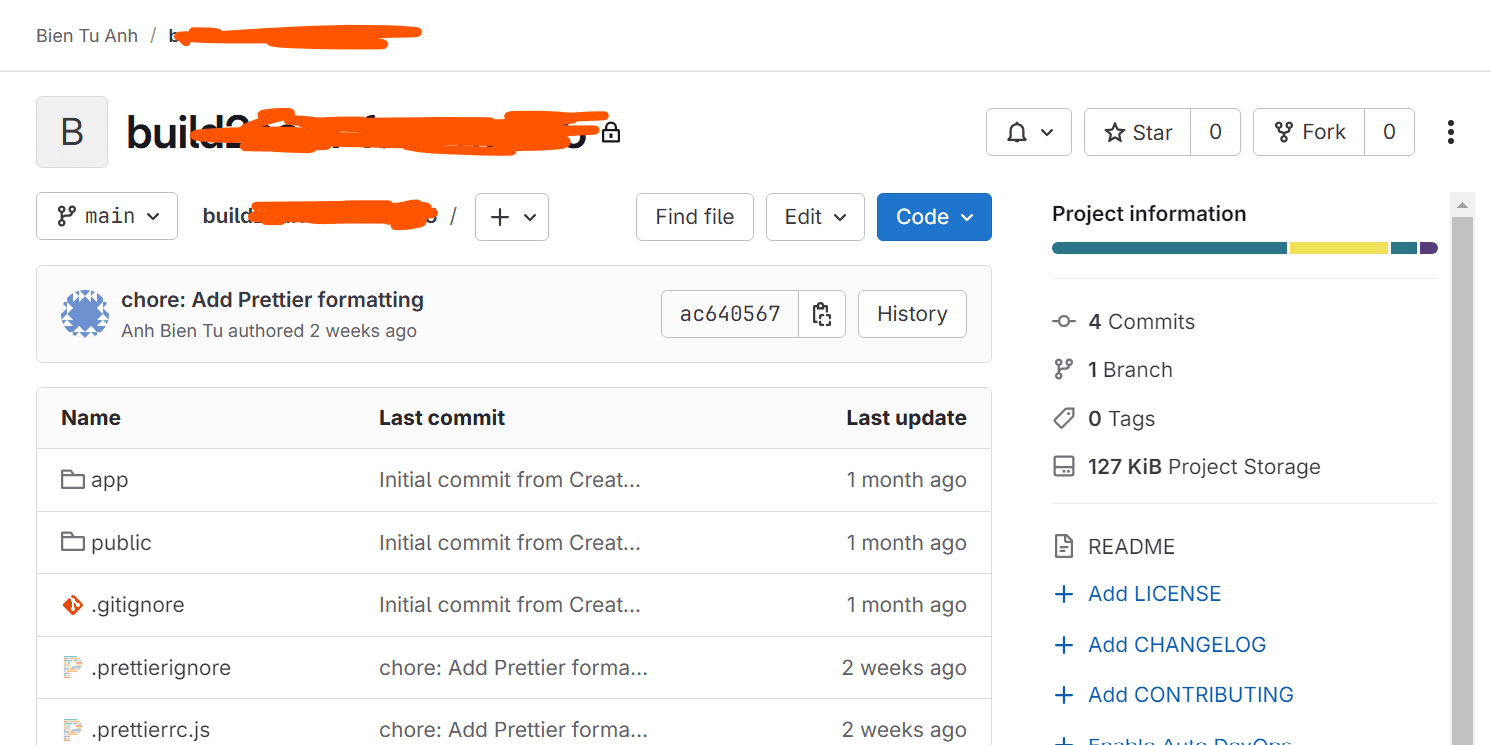The image size is (1491, 745).
Task: Click the Git icon beside .gitignore
Action: point(71,604)
